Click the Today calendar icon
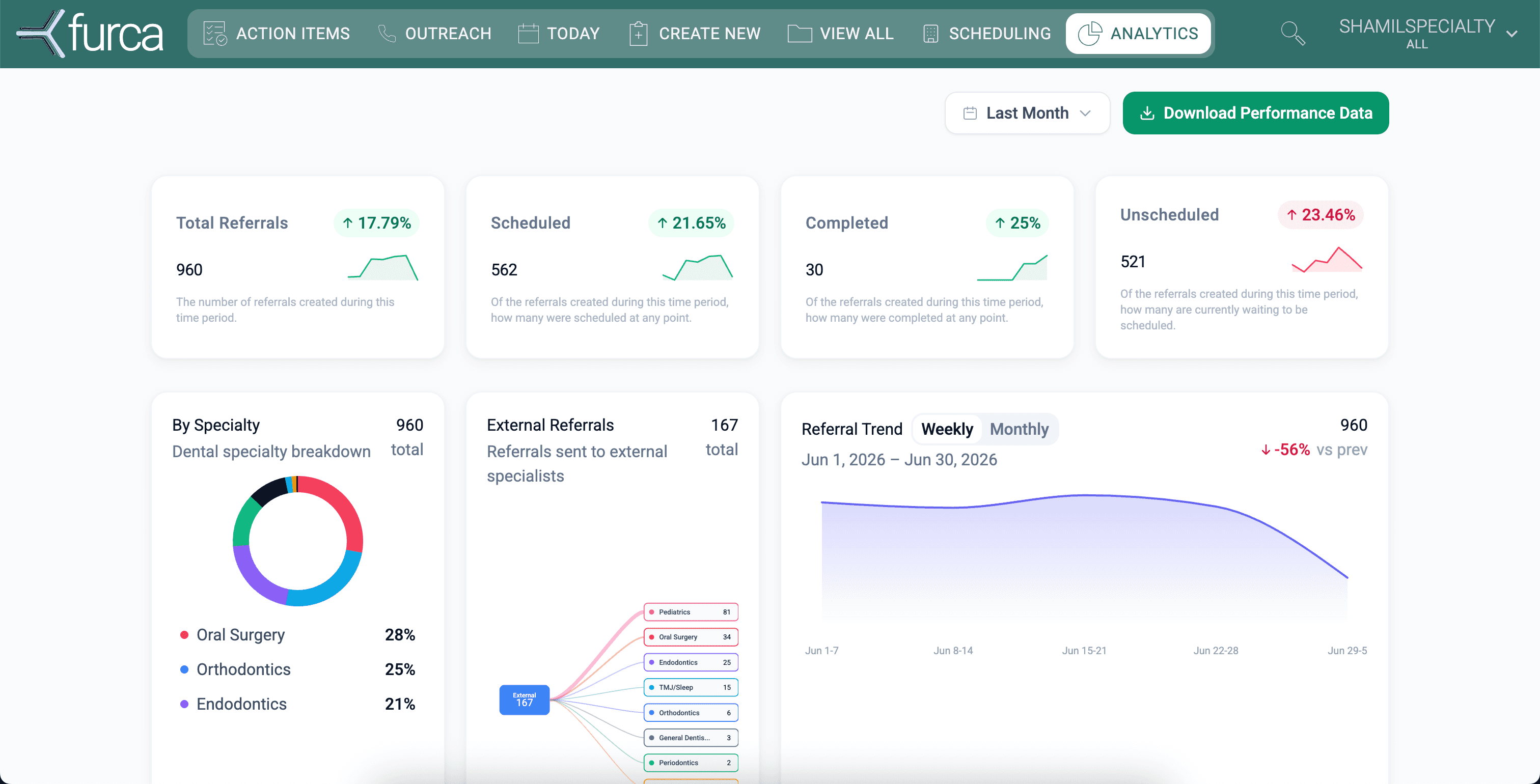Image resolution: width=1540 pixels, height=784 pixels. (528, 34)
